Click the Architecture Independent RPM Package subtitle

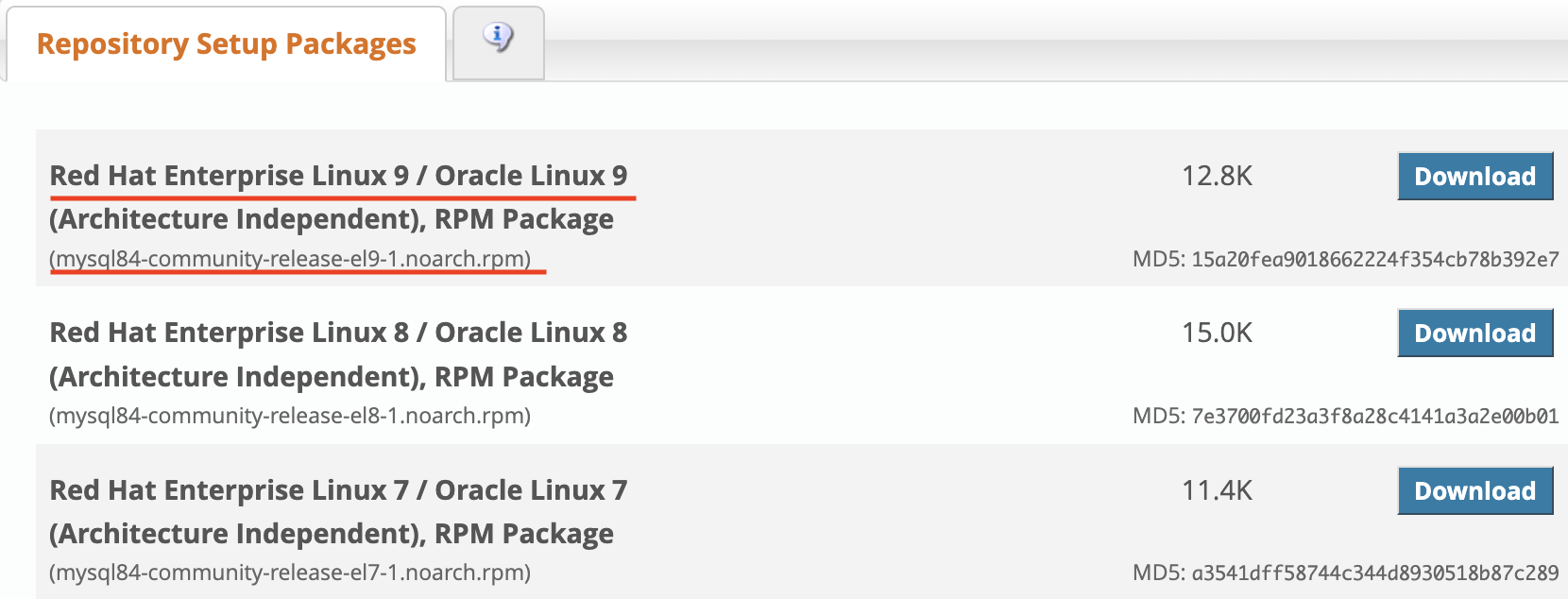(x=331, y=218)
